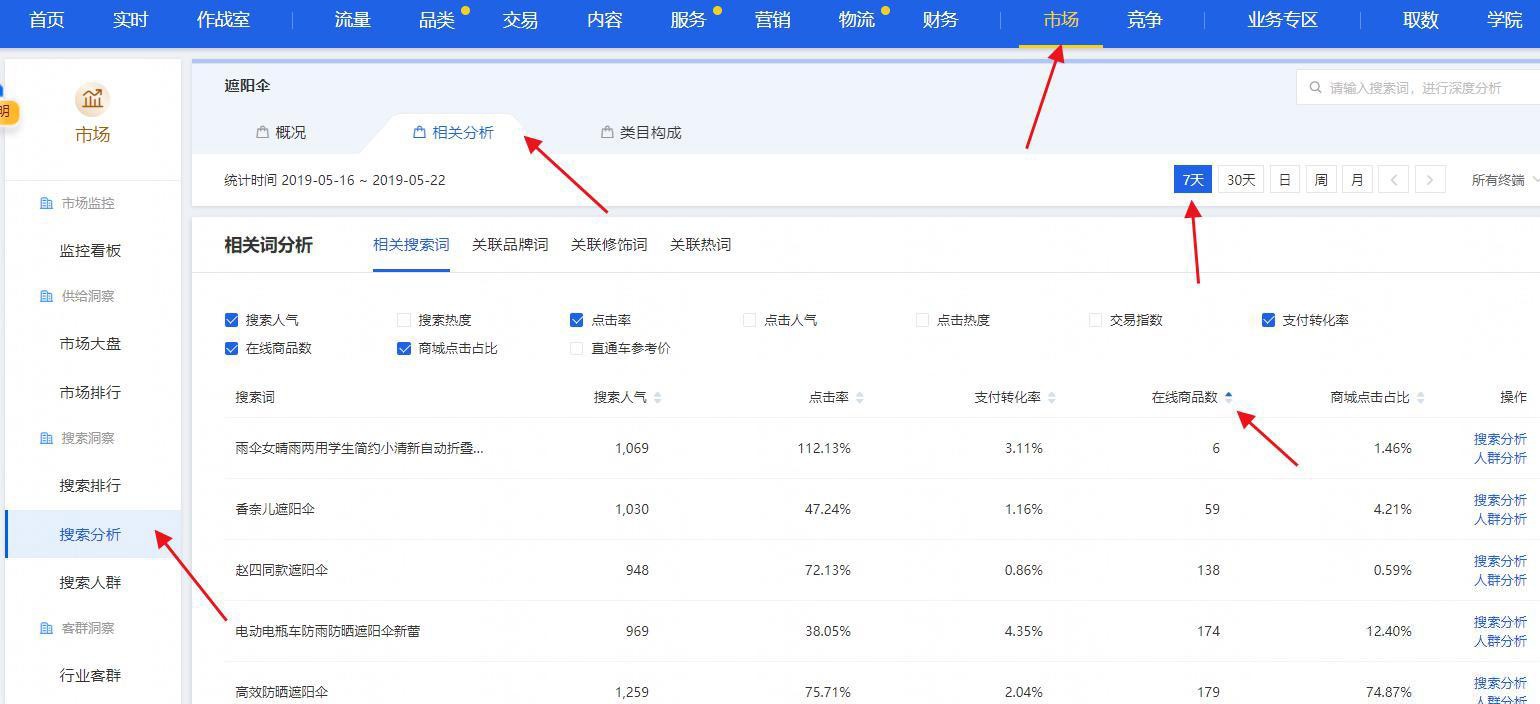Select the 30天 time range button
This screenshot has height=704, width=1540.
tap(1241, 180)
